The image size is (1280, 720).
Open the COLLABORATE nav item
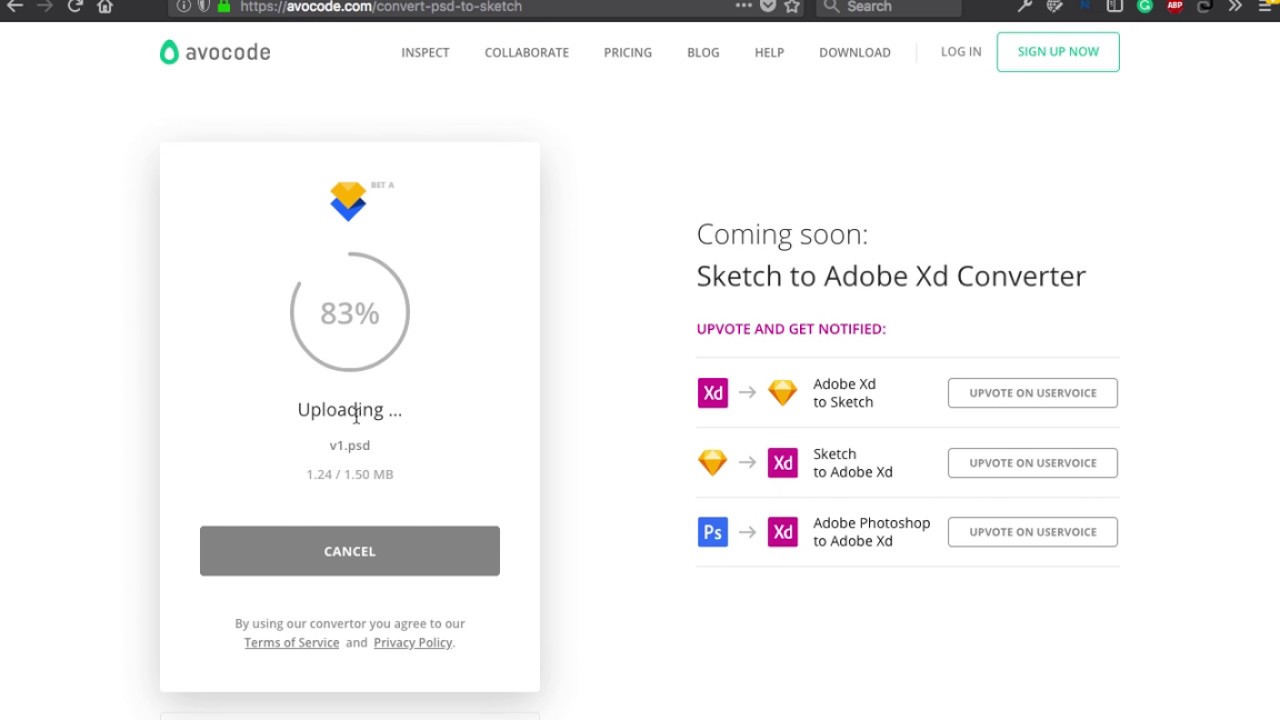(x=527, y=53)
